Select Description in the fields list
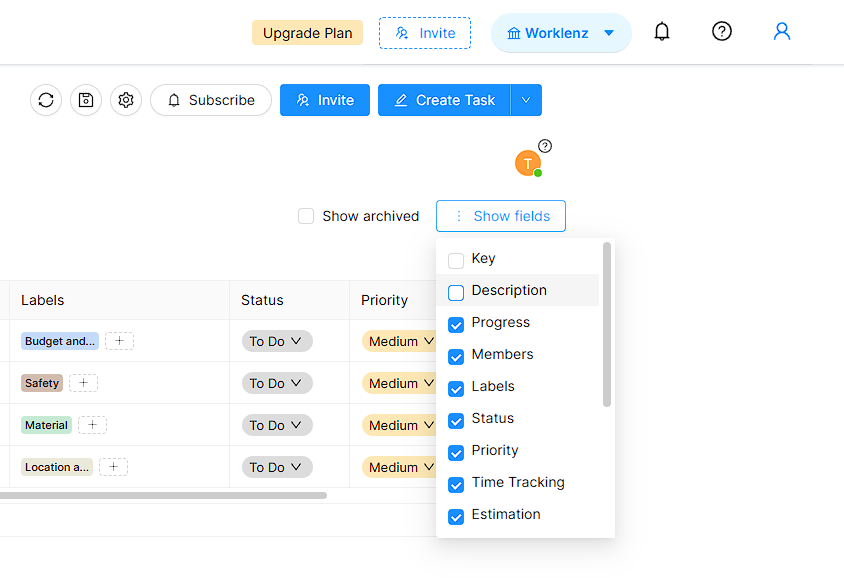The width and height of the screenshot is (844, 578). tap(509, 291)
